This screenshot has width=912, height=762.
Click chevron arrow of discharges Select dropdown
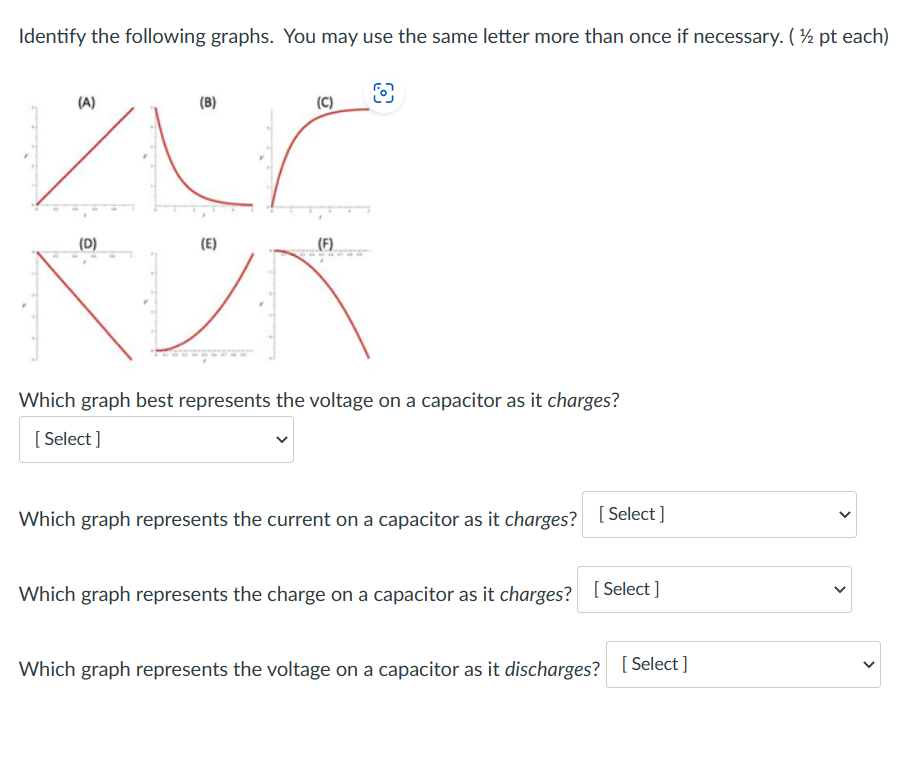point(868,665)
